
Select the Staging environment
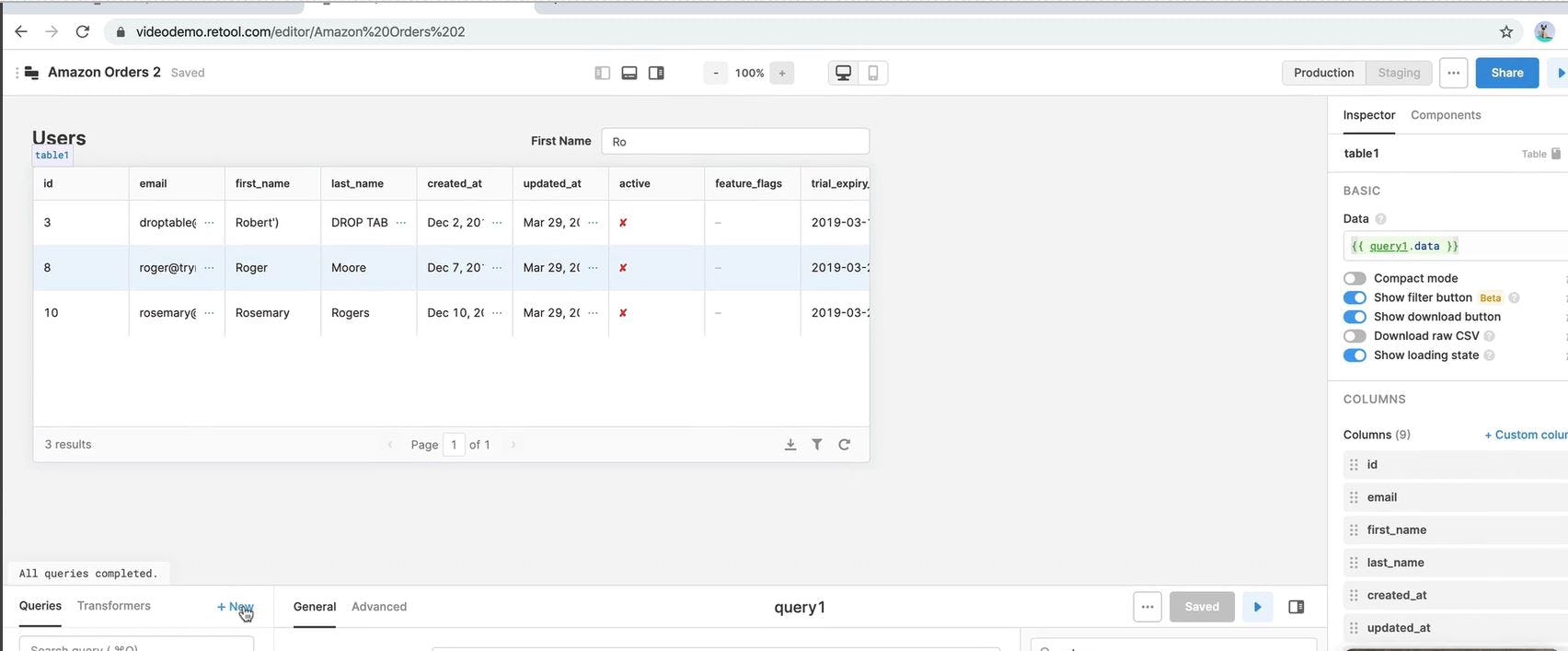[1399, 73]
